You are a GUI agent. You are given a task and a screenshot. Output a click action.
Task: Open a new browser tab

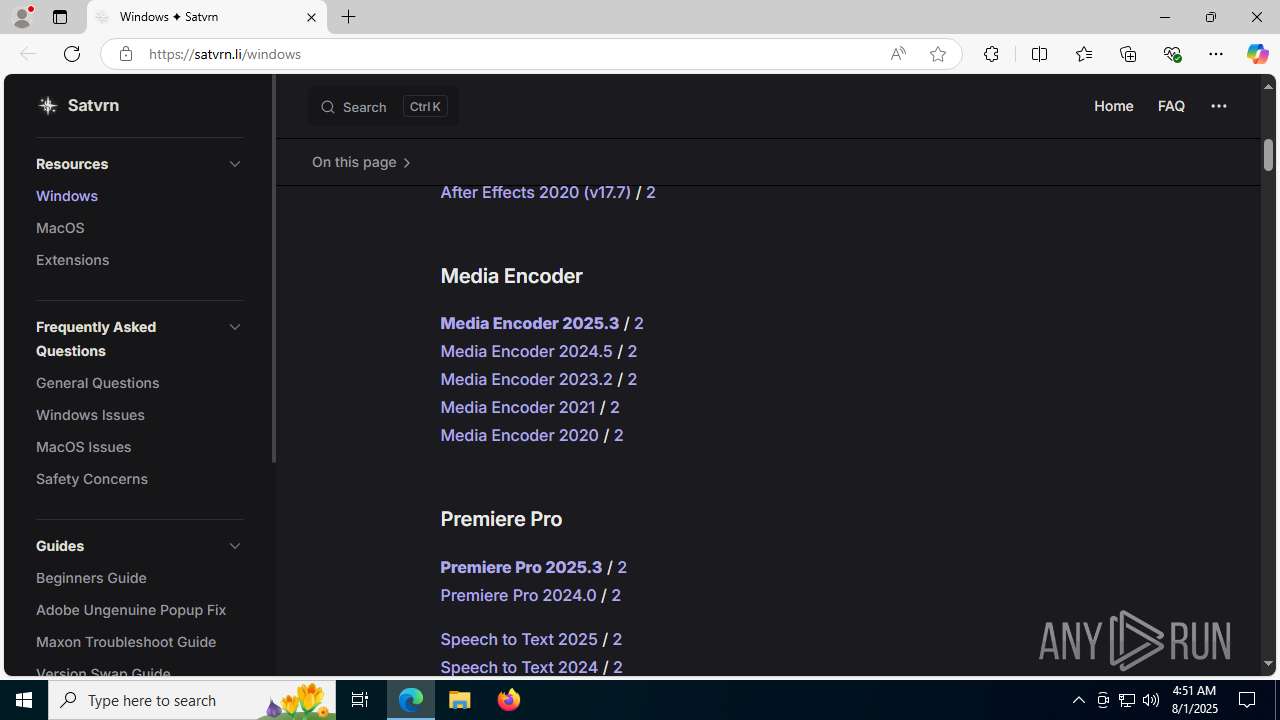click(348, 17)
